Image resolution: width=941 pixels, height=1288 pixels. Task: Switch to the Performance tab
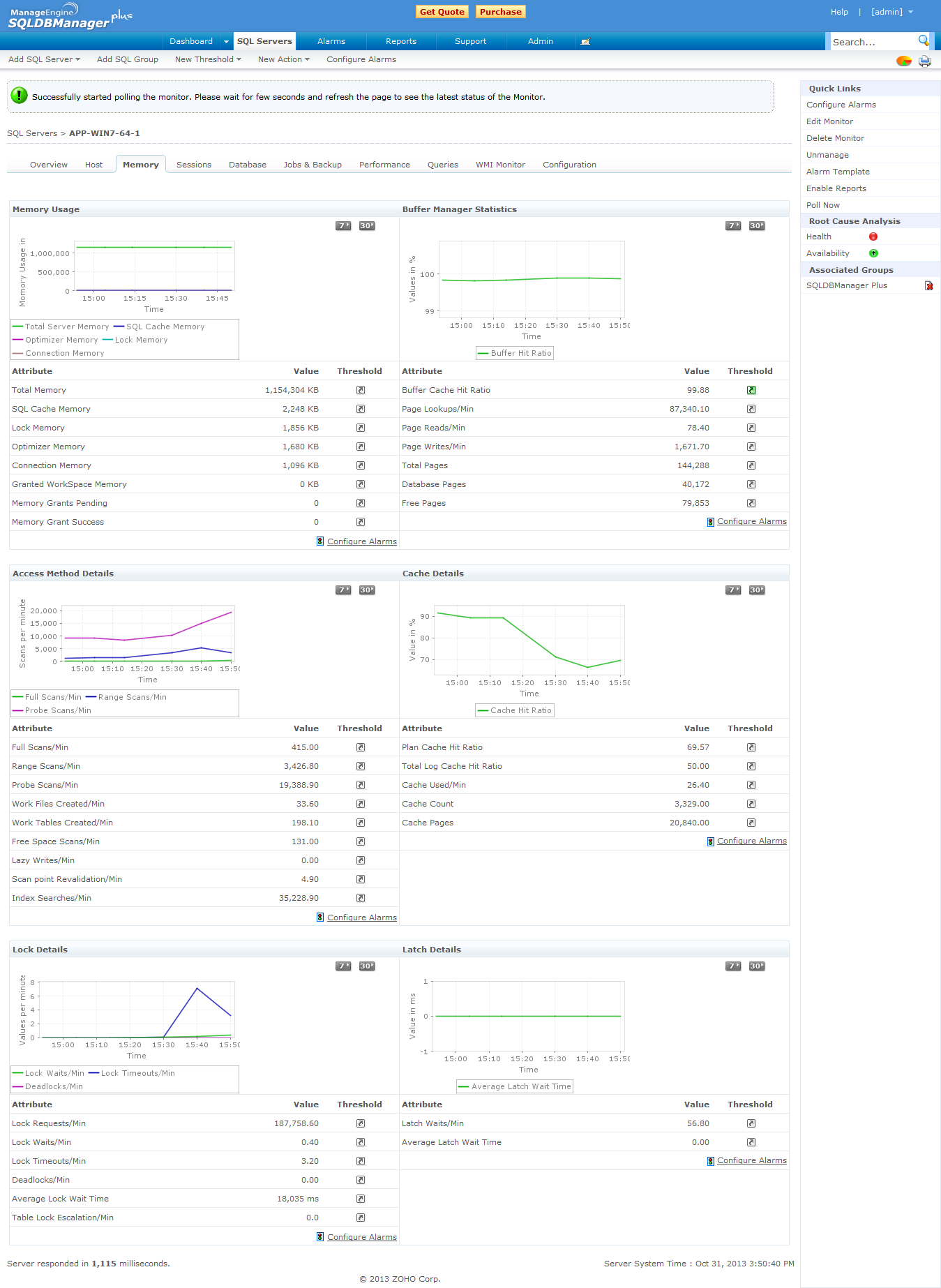coord(384,165)
